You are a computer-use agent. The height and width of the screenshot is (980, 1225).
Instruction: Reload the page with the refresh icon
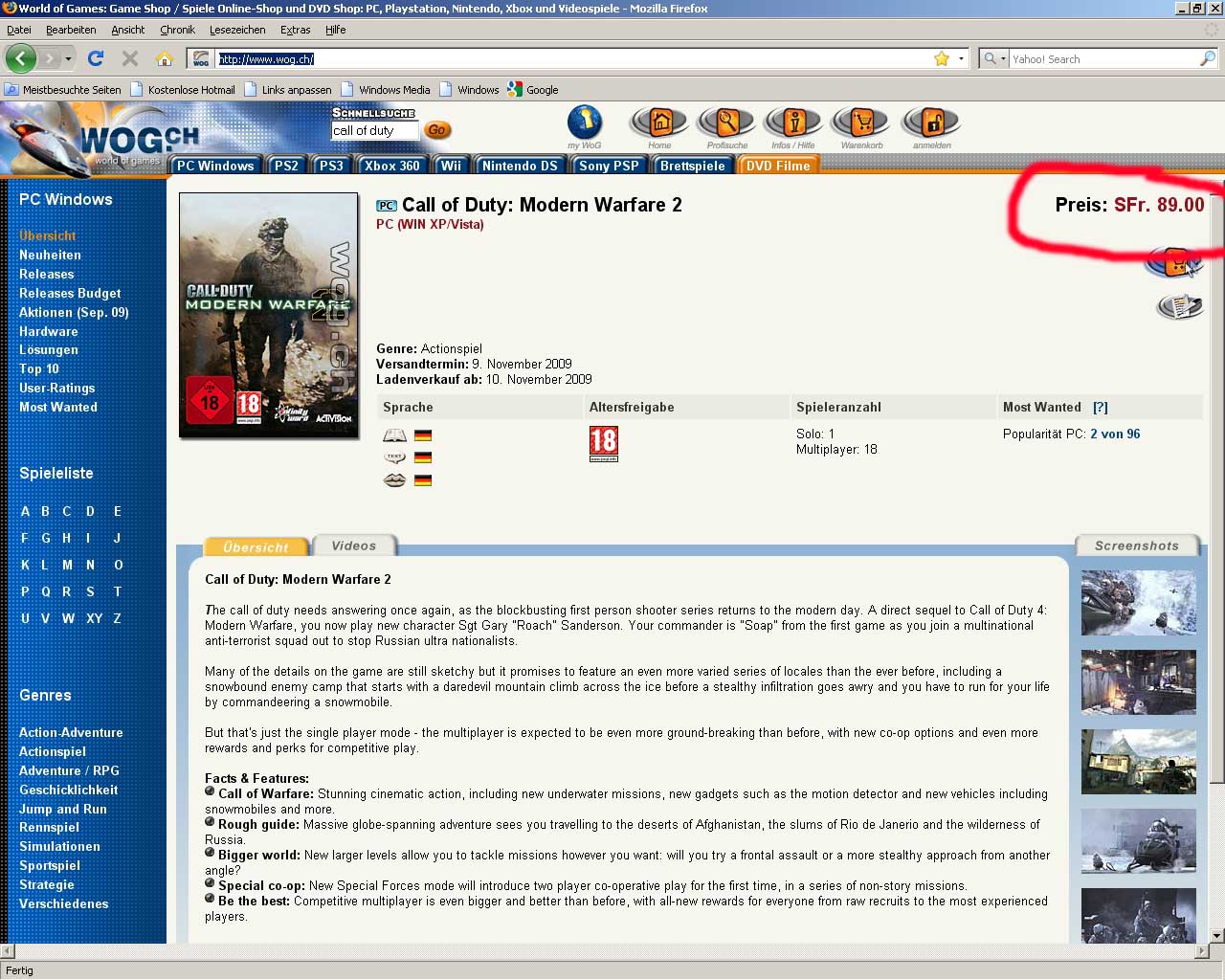click(95, 58)
